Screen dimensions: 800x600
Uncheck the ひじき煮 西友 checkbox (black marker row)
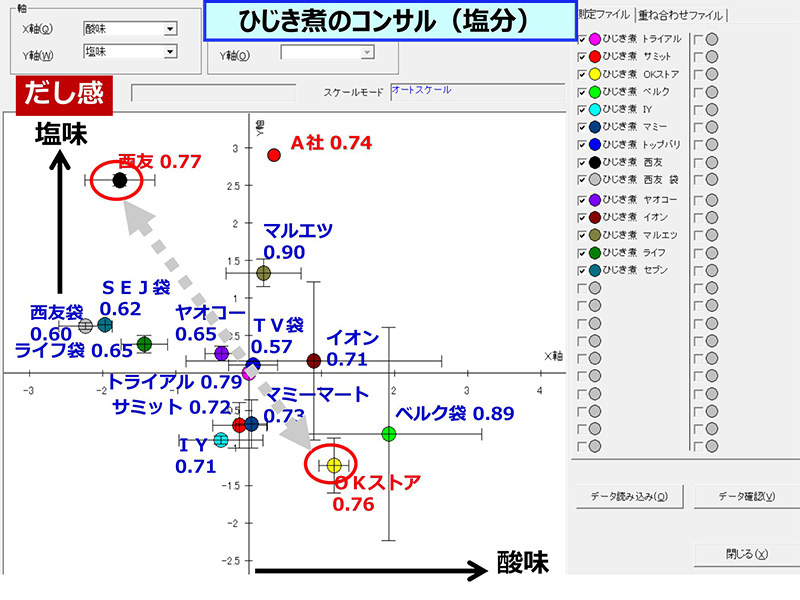pyautogui.click(x=582, y=163)
